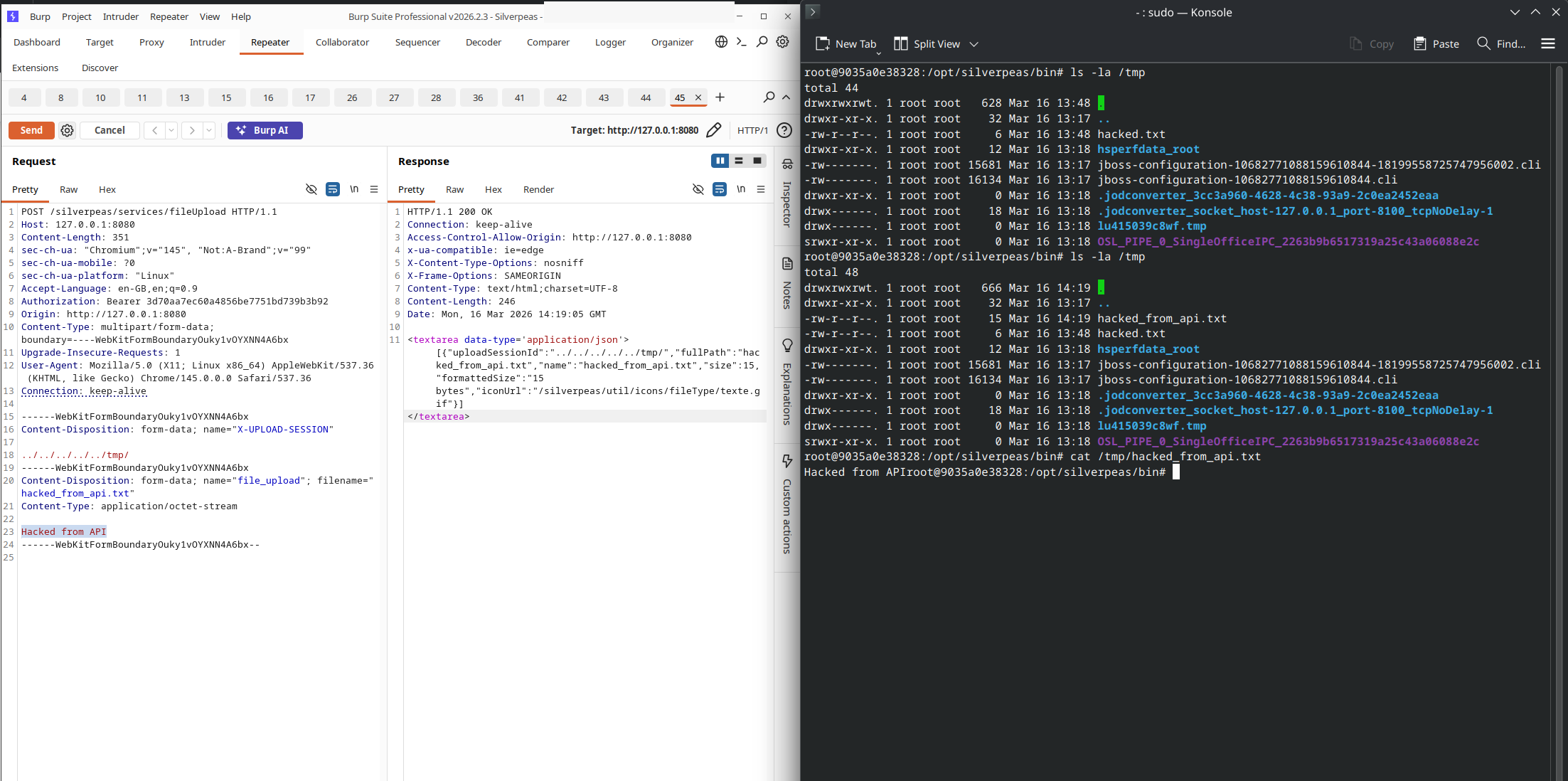Expand the forward history dropdown arrow
This screenshot has width=1568, height=781.
(x=209, y=130)
